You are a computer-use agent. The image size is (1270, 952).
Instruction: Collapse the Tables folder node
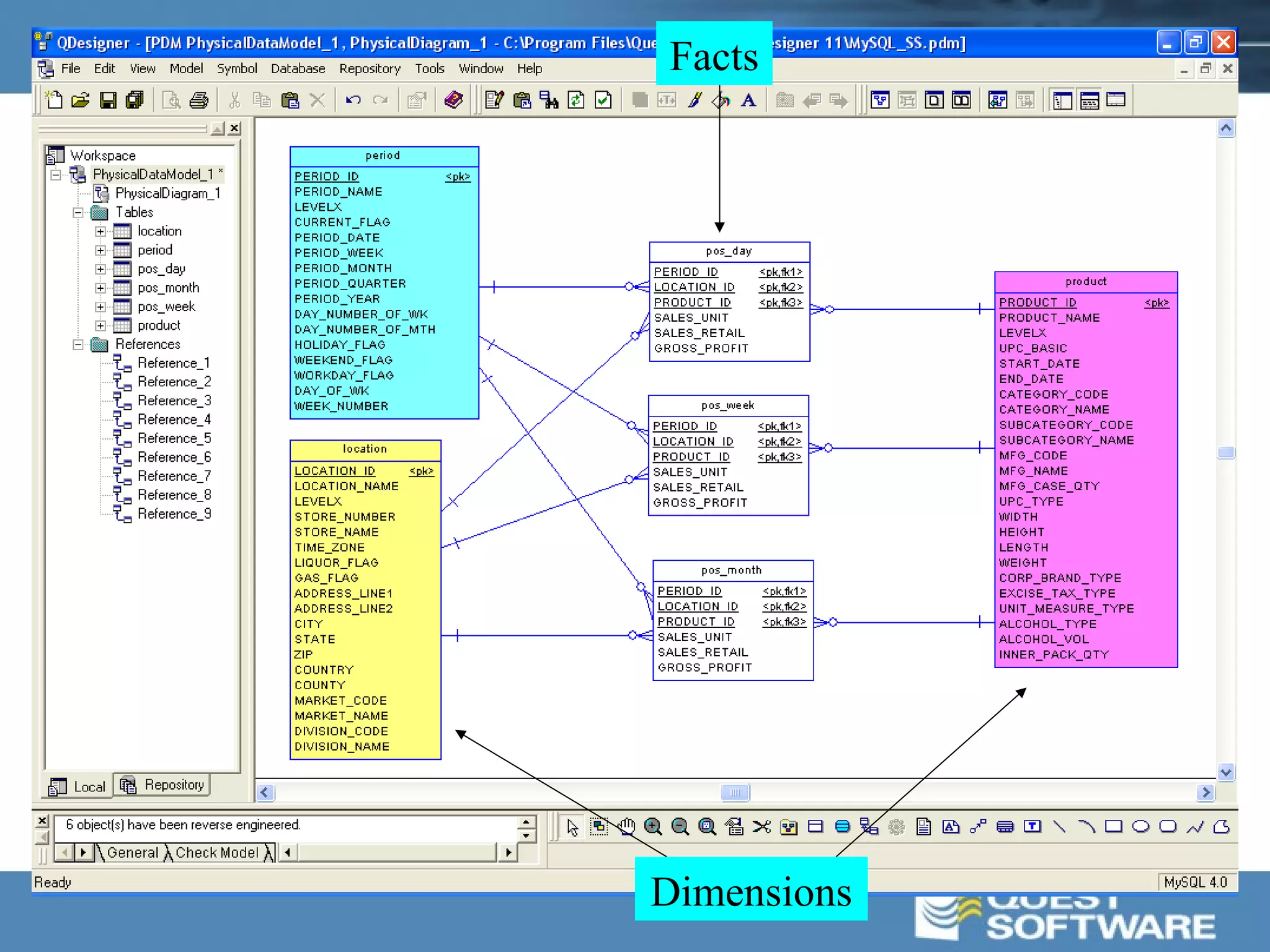click(78, 213)
